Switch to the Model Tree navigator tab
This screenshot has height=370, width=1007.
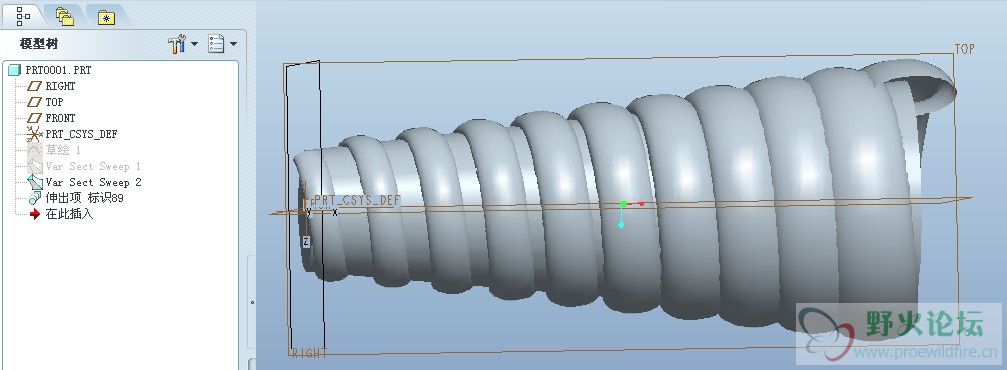tap(24, 15)
